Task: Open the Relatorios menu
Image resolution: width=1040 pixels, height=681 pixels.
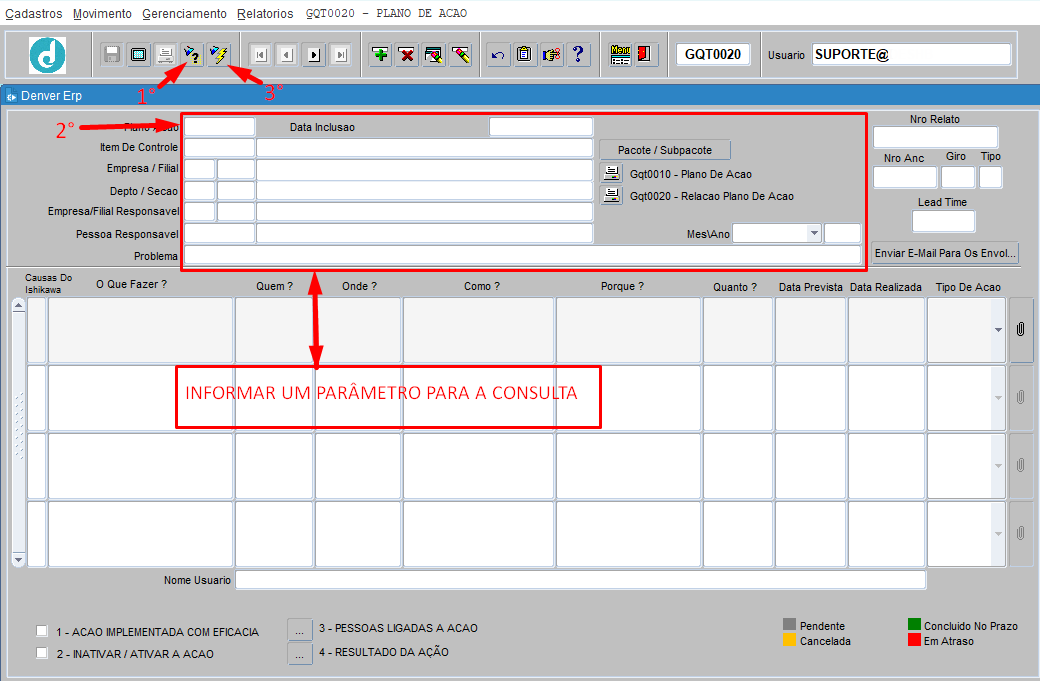Action: coord(265,13)
